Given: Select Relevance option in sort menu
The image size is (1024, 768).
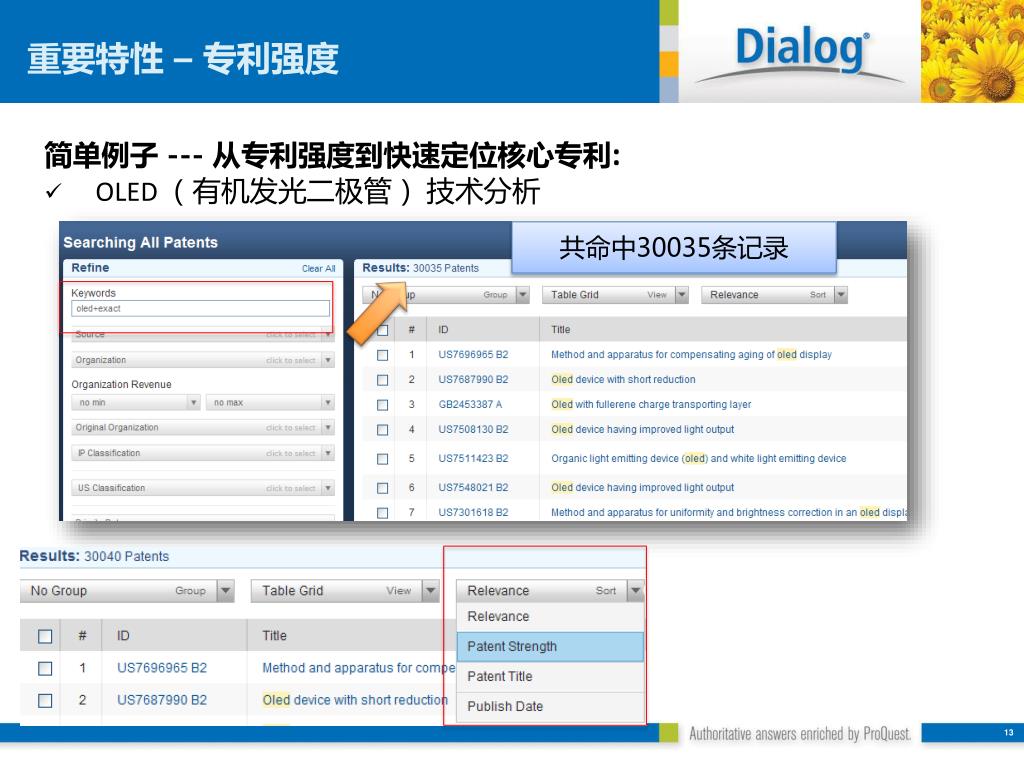Looking at the screenshot, I should tap(550, 616).
